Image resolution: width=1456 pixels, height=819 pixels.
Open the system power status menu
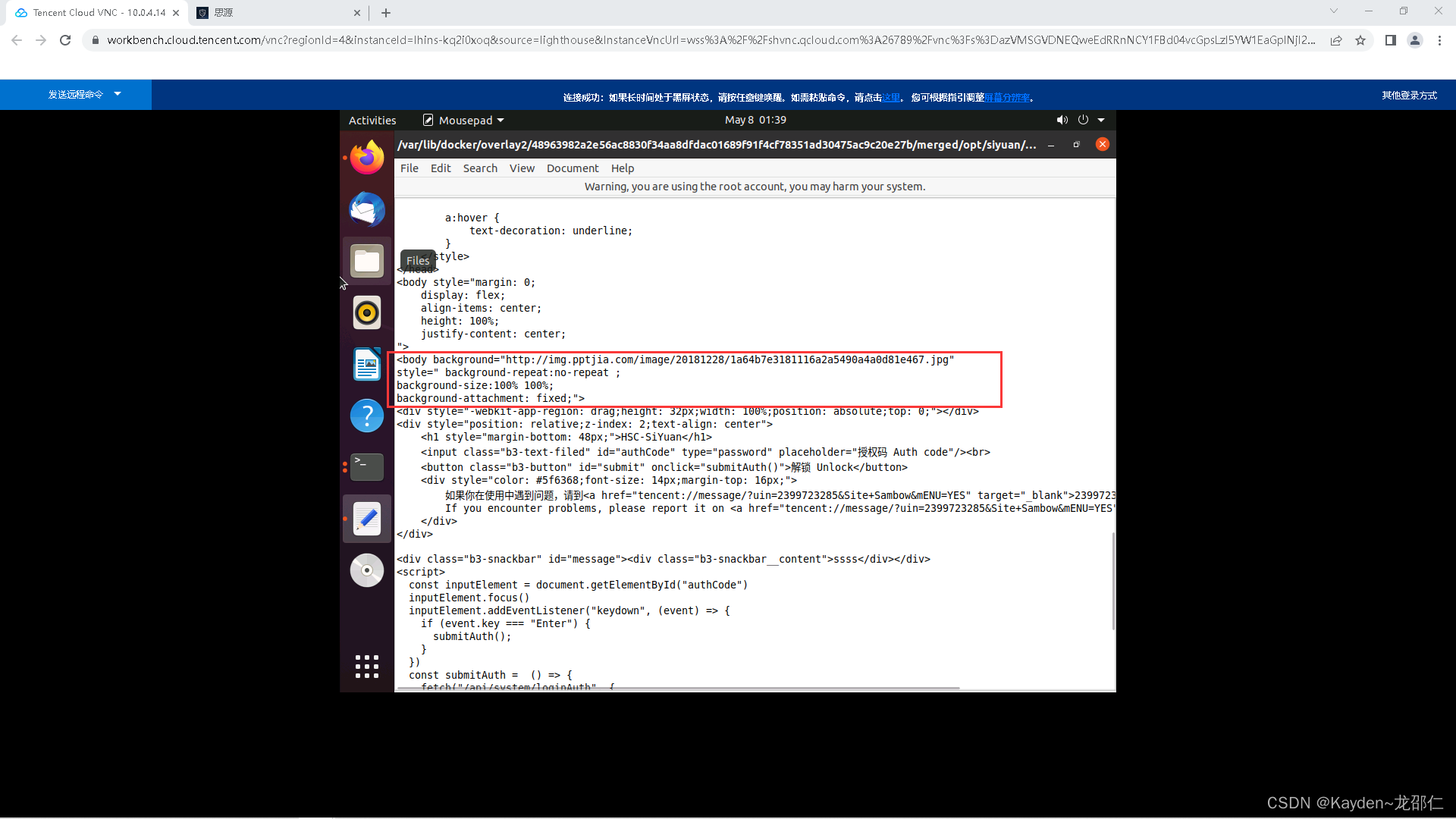1083,120
